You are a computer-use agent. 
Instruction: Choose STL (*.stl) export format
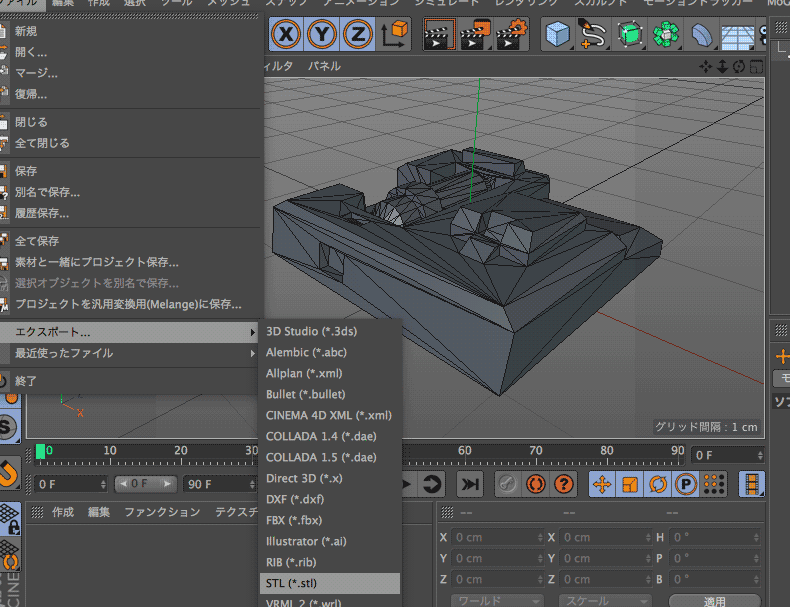(292, 583)
